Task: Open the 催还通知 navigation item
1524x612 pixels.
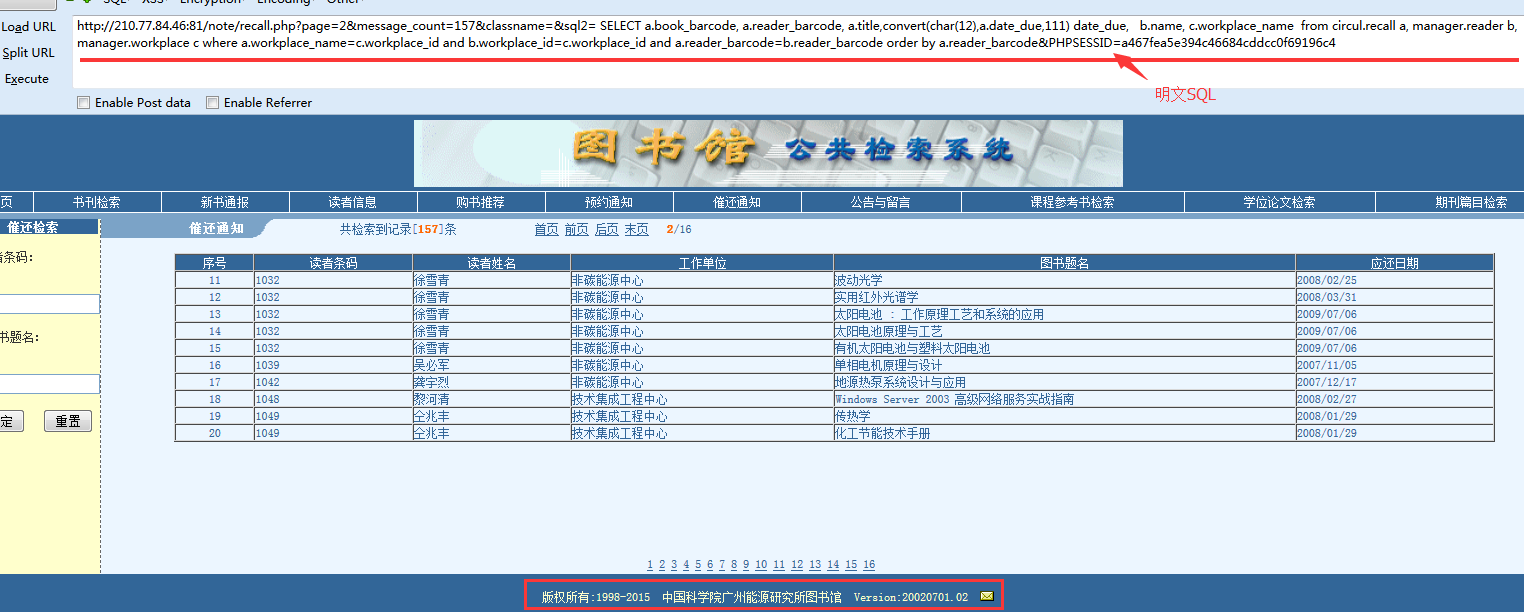Action: (737, 202)
